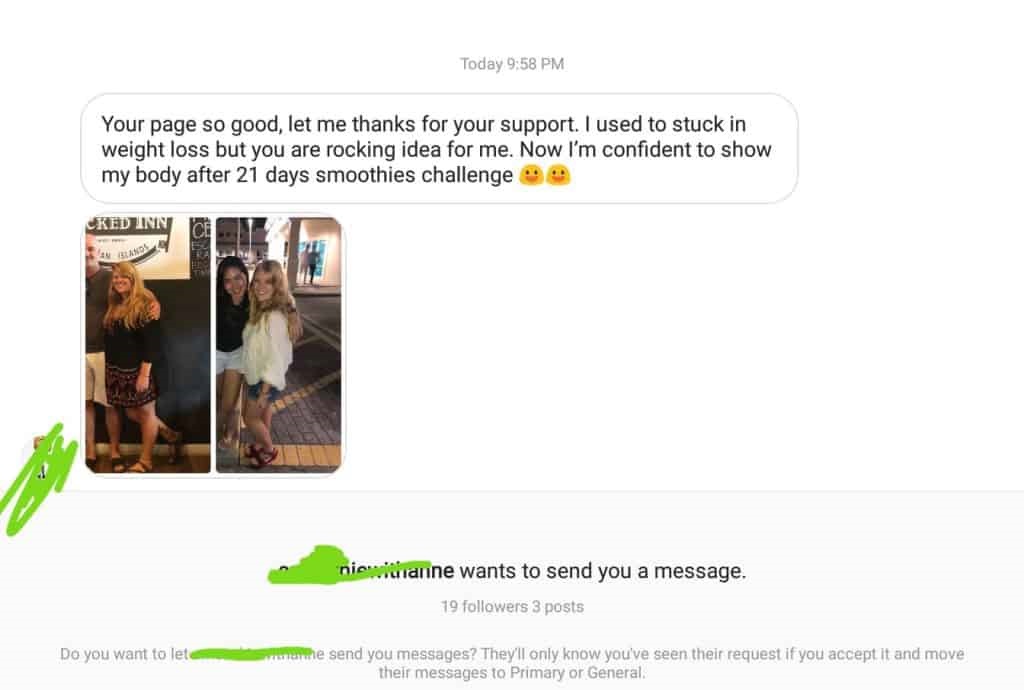This screenshot has height=690, width=1024.
Task: Click 'wants to send you a message' text
Action: point(602,571)
